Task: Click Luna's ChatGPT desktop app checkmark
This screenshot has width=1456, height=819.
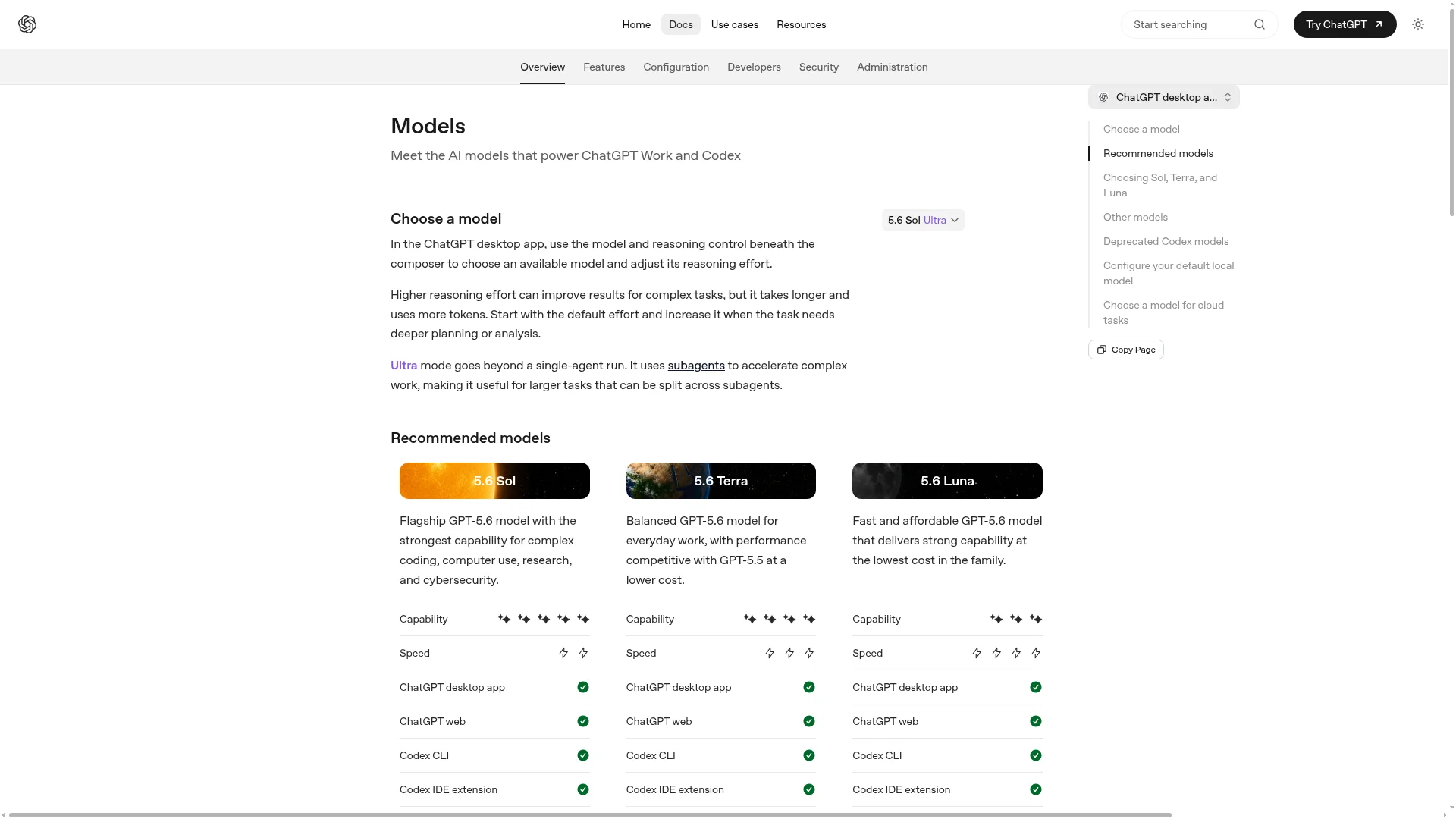Action: pos(1036,687)
